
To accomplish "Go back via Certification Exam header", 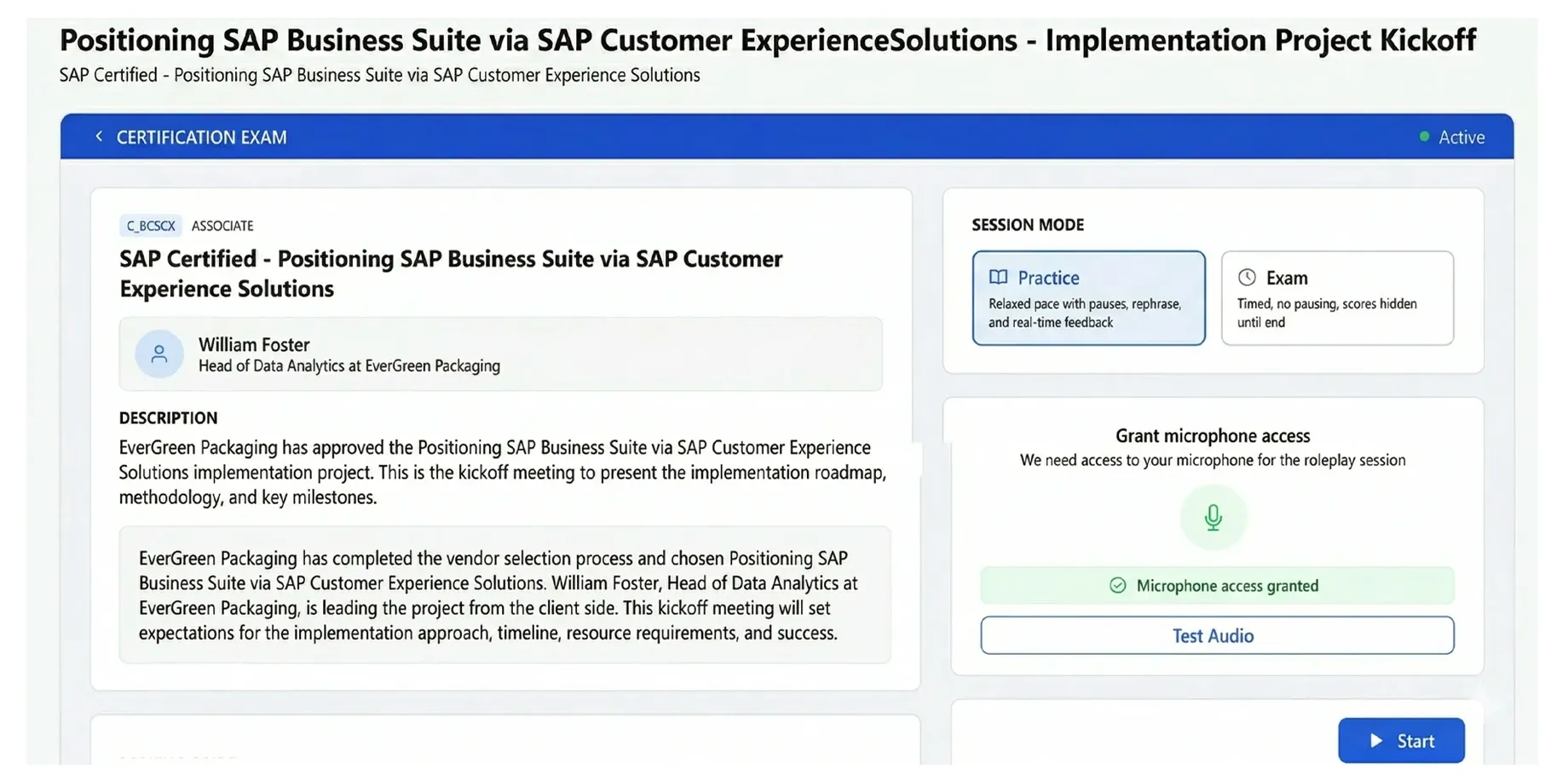I will (x=201, y=137).
